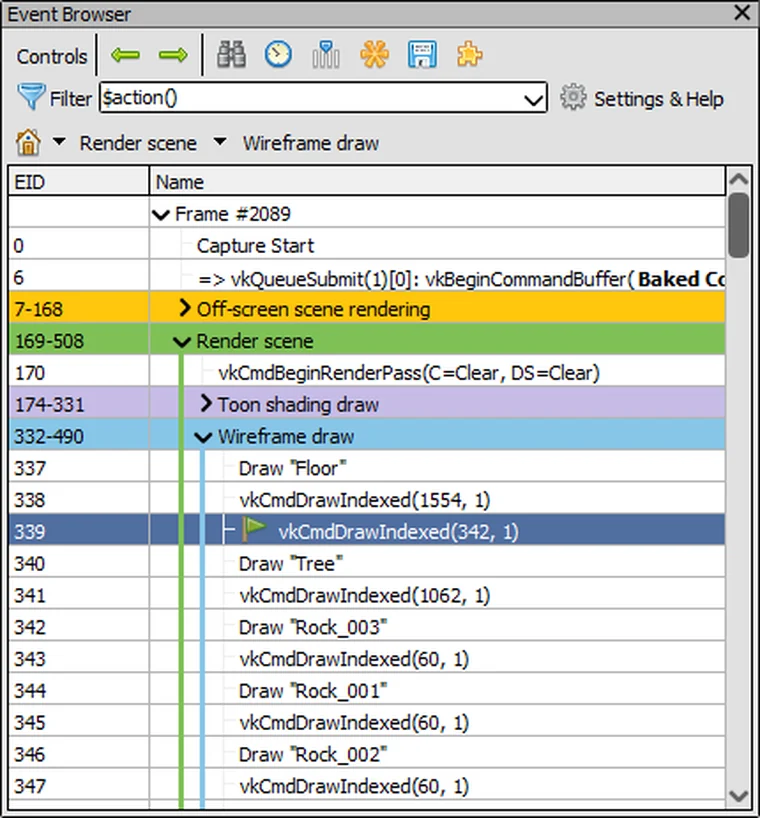The width and height of the screenshot is (760, 818).
Task: Click the vertical scrollbar thumb
Action: point(739,225)
